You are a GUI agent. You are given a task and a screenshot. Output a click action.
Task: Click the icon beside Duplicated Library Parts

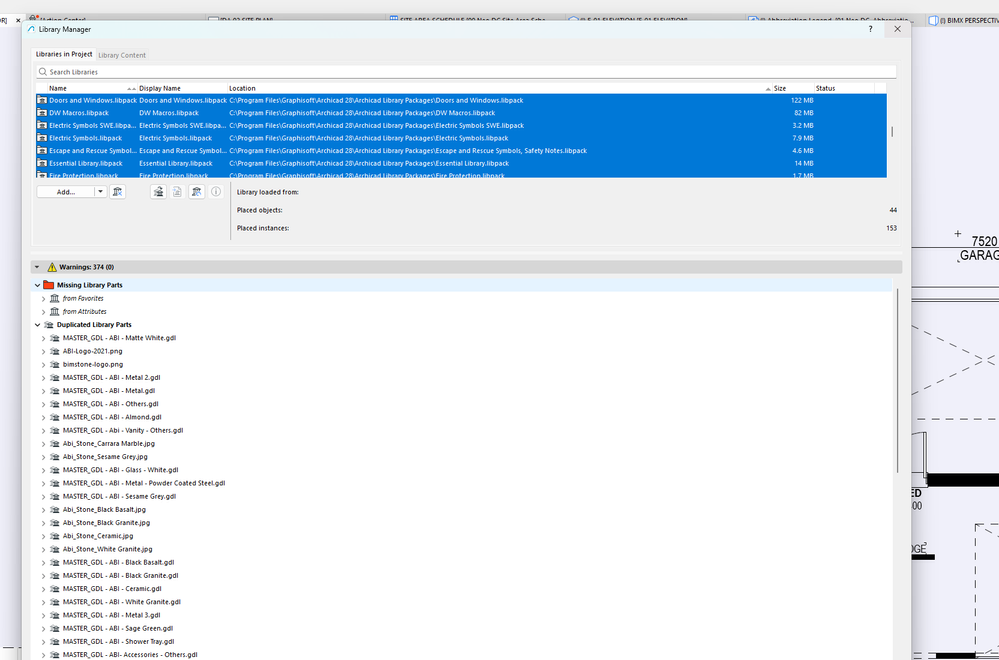48,325
